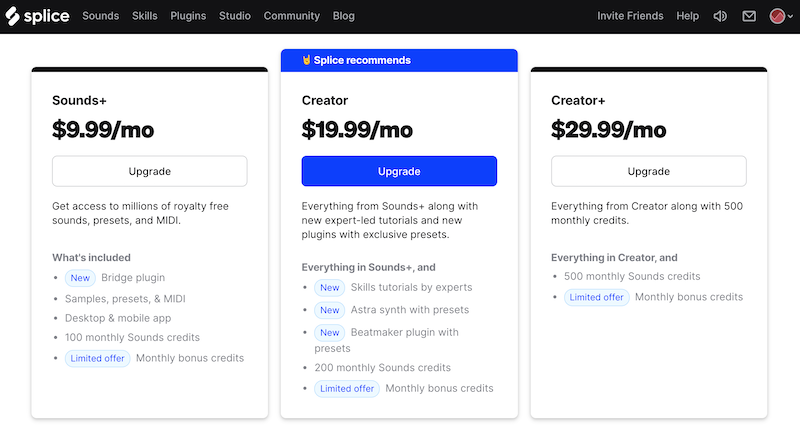The width and height of the screenshot is (800, 431).
Task: Click the New badge beside Beatmaker plugin
Action: coord(330,333)
